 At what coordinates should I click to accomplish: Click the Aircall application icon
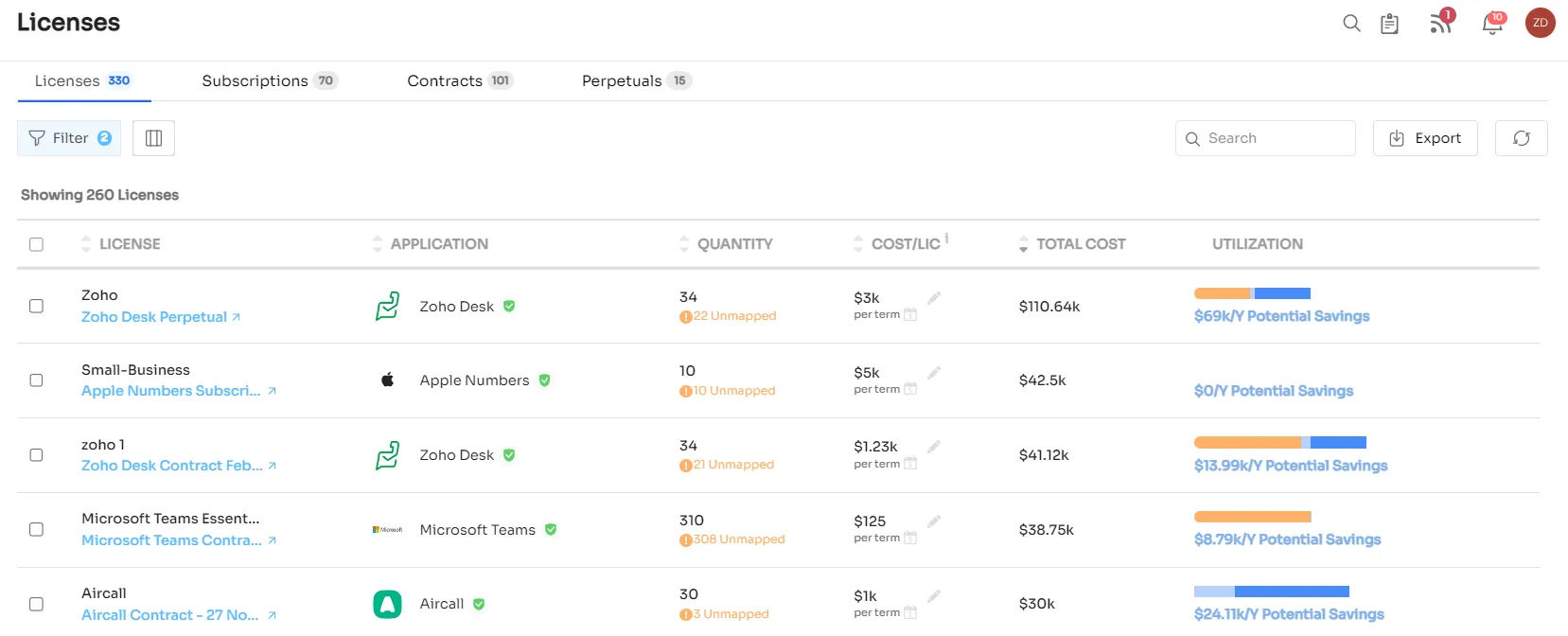coord(387,604)
